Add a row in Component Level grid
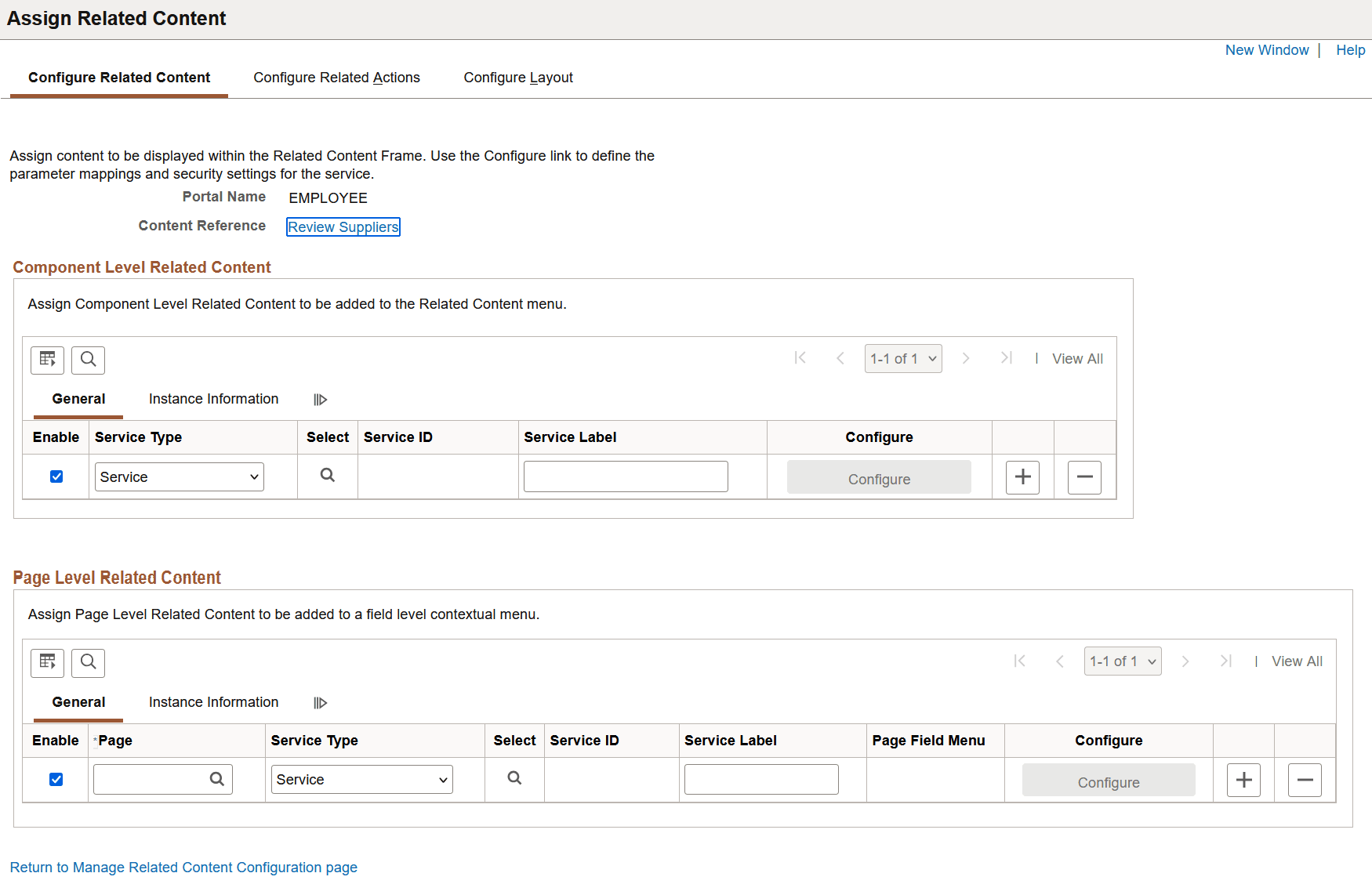This screenshot has height=884, width=1372. pyautogui.click(x=1022, y=477)
